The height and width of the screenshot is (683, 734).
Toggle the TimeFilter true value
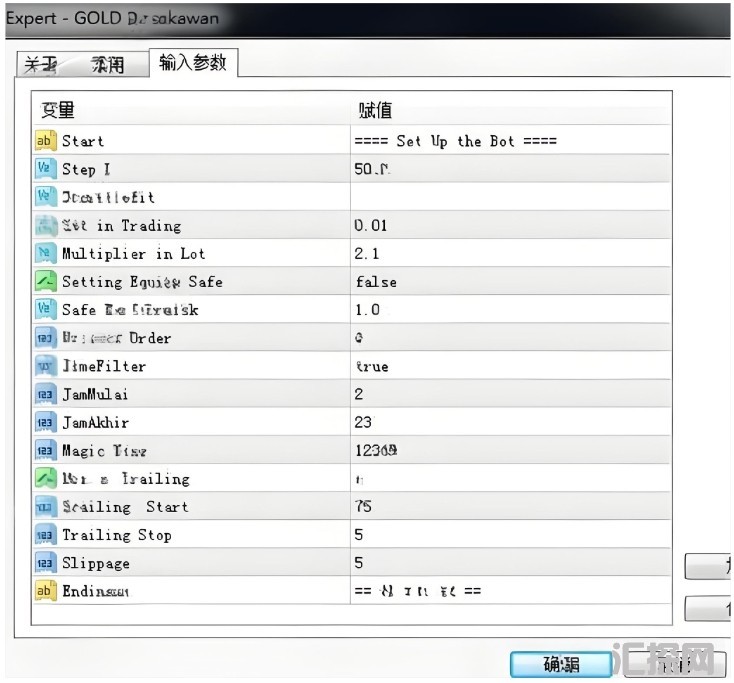[372, 366]
